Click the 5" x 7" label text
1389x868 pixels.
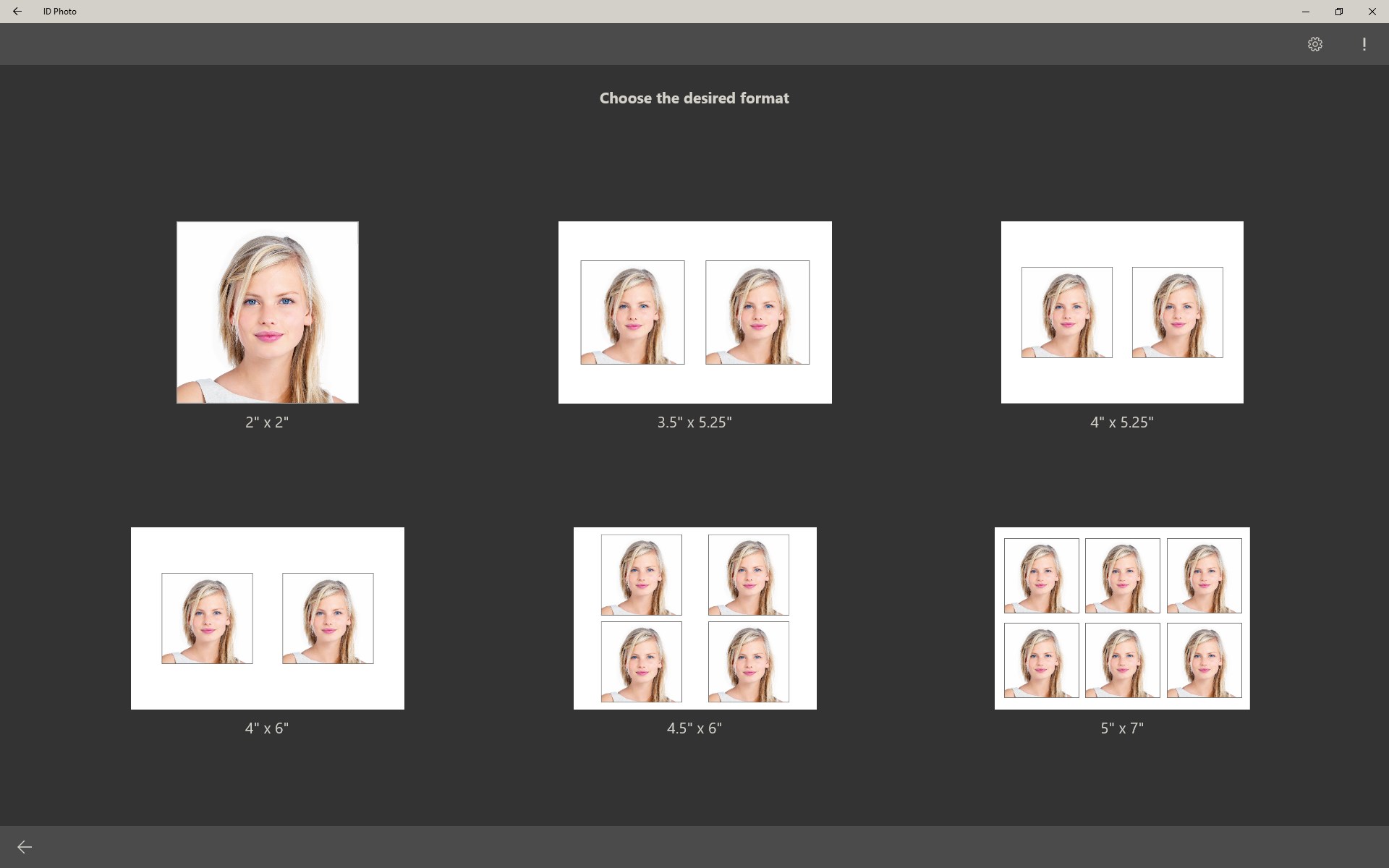pyautogui.click(x=1121, y=728)
